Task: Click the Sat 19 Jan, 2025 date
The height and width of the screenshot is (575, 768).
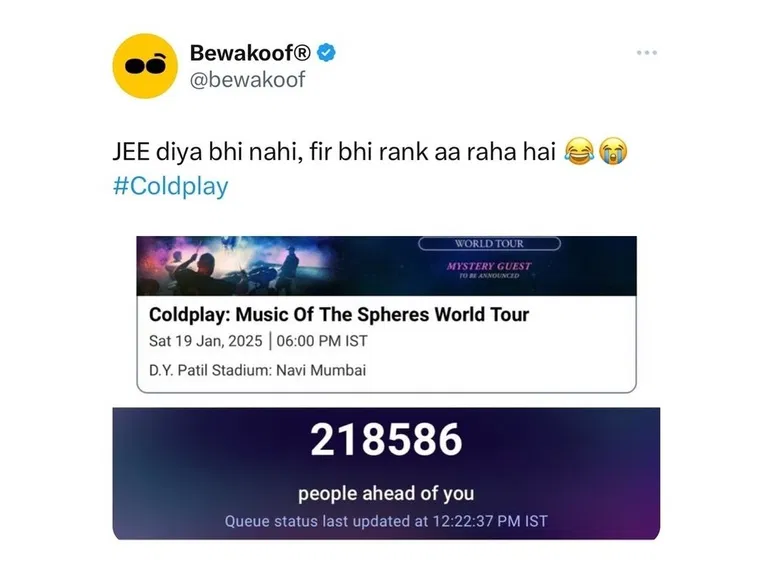Action: 206,341
